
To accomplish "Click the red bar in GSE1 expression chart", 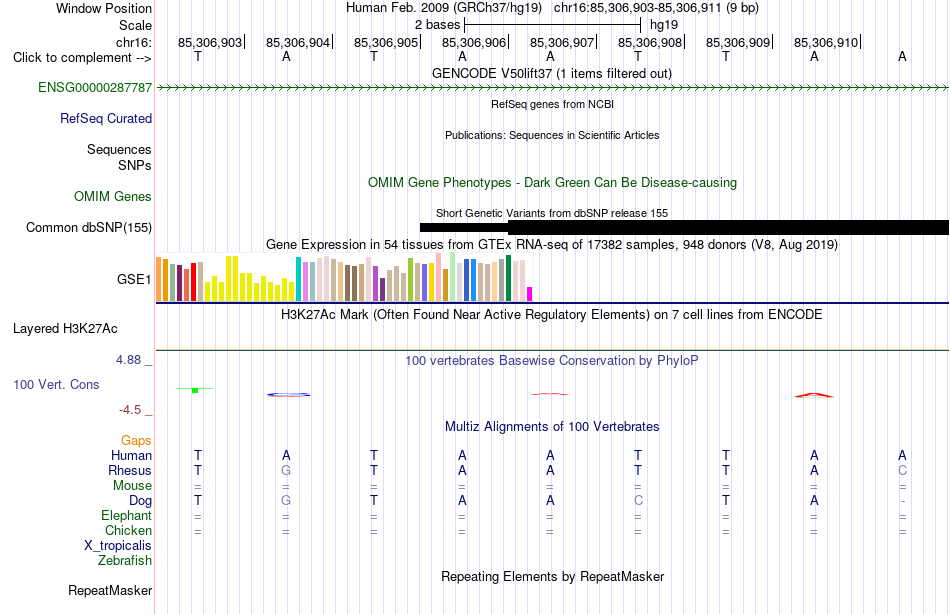I will [193, 282].
